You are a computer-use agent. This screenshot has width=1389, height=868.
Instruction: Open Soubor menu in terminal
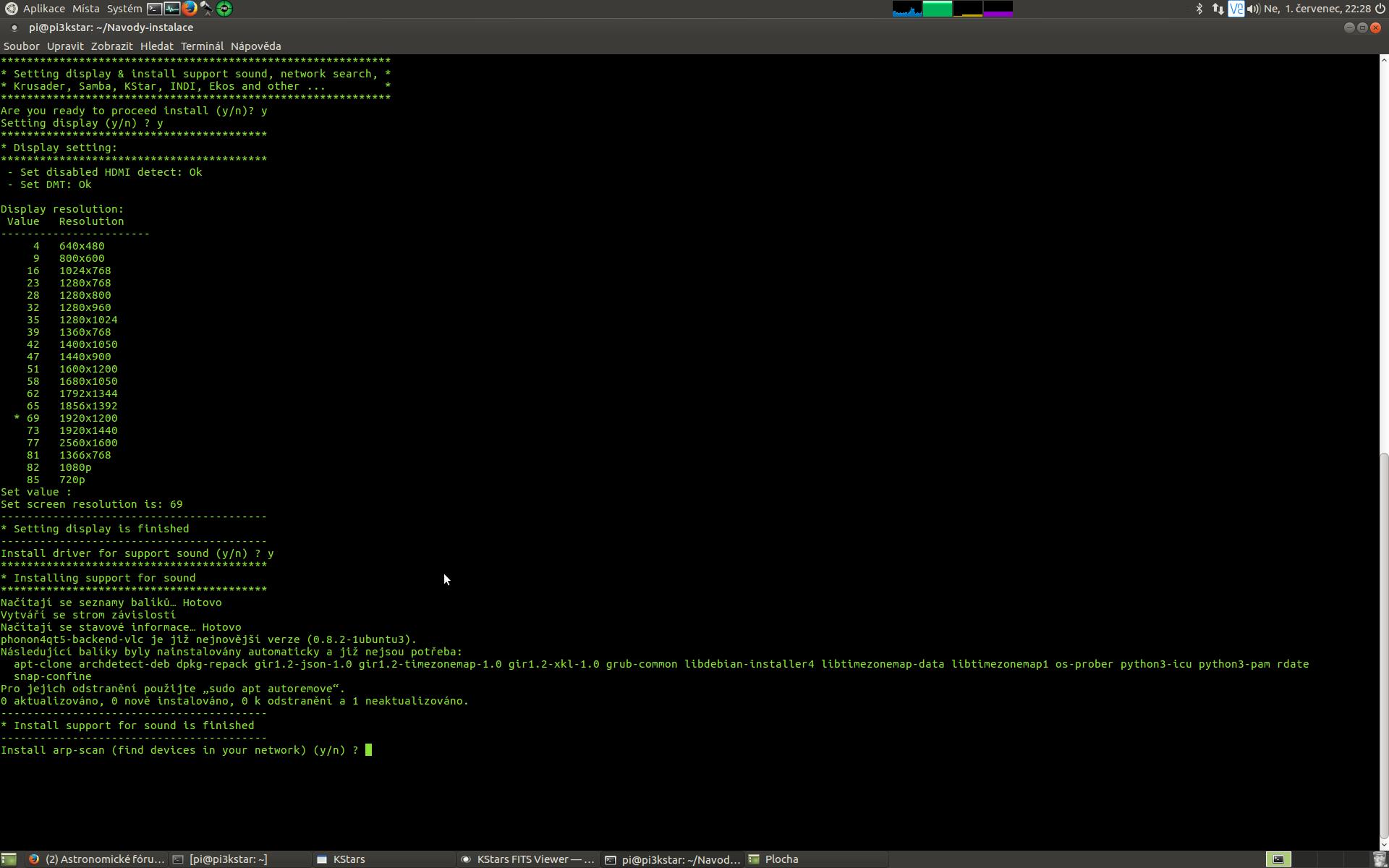(x=21, y=46)
